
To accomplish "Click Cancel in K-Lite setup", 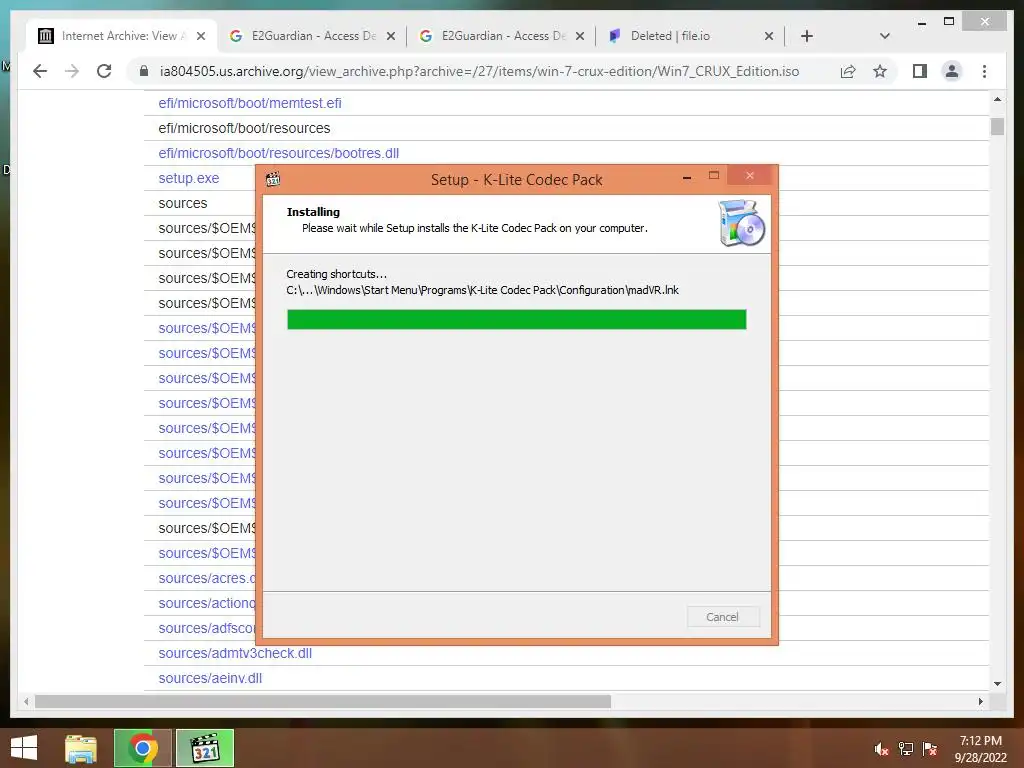I will point(723,616).
